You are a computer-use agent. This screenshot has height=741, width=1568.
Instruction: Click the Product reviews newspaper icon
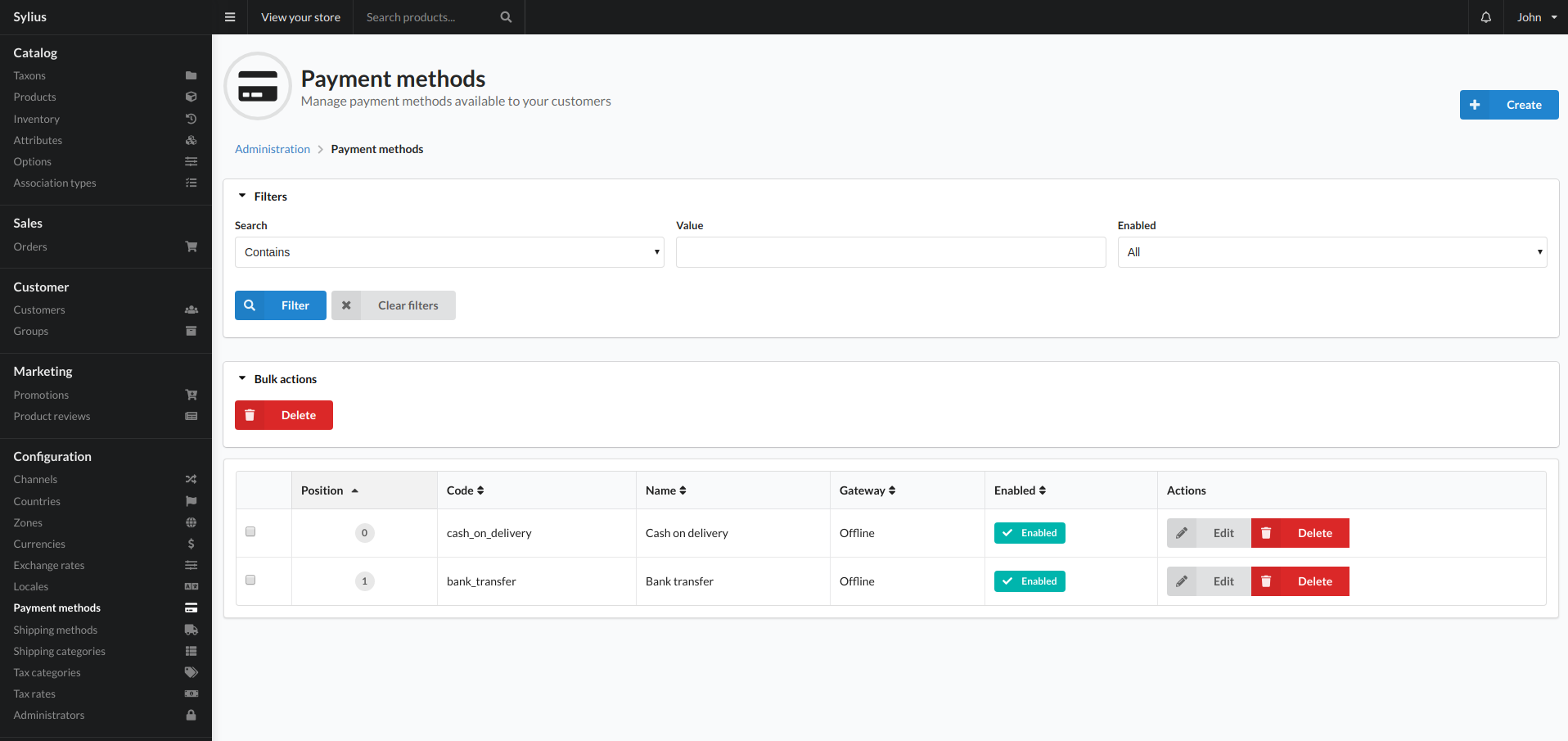(191, 416)
